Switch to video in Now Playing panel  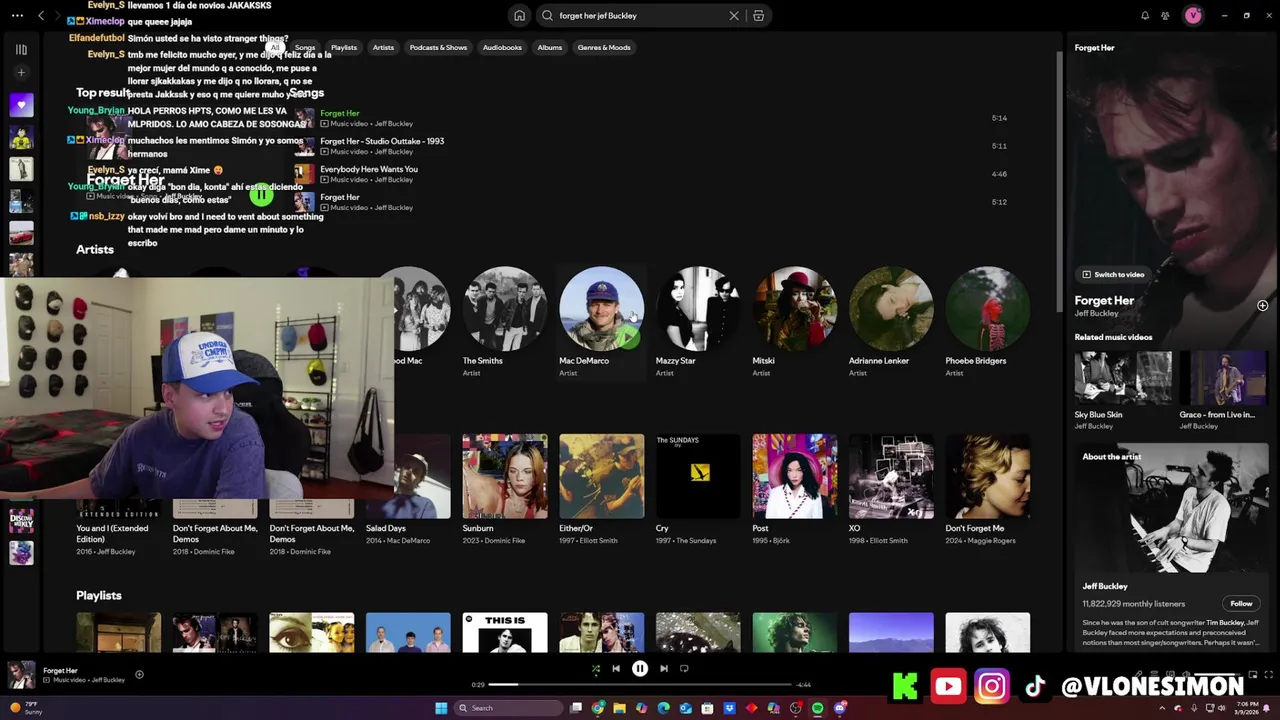click(x=1113, y=274)
